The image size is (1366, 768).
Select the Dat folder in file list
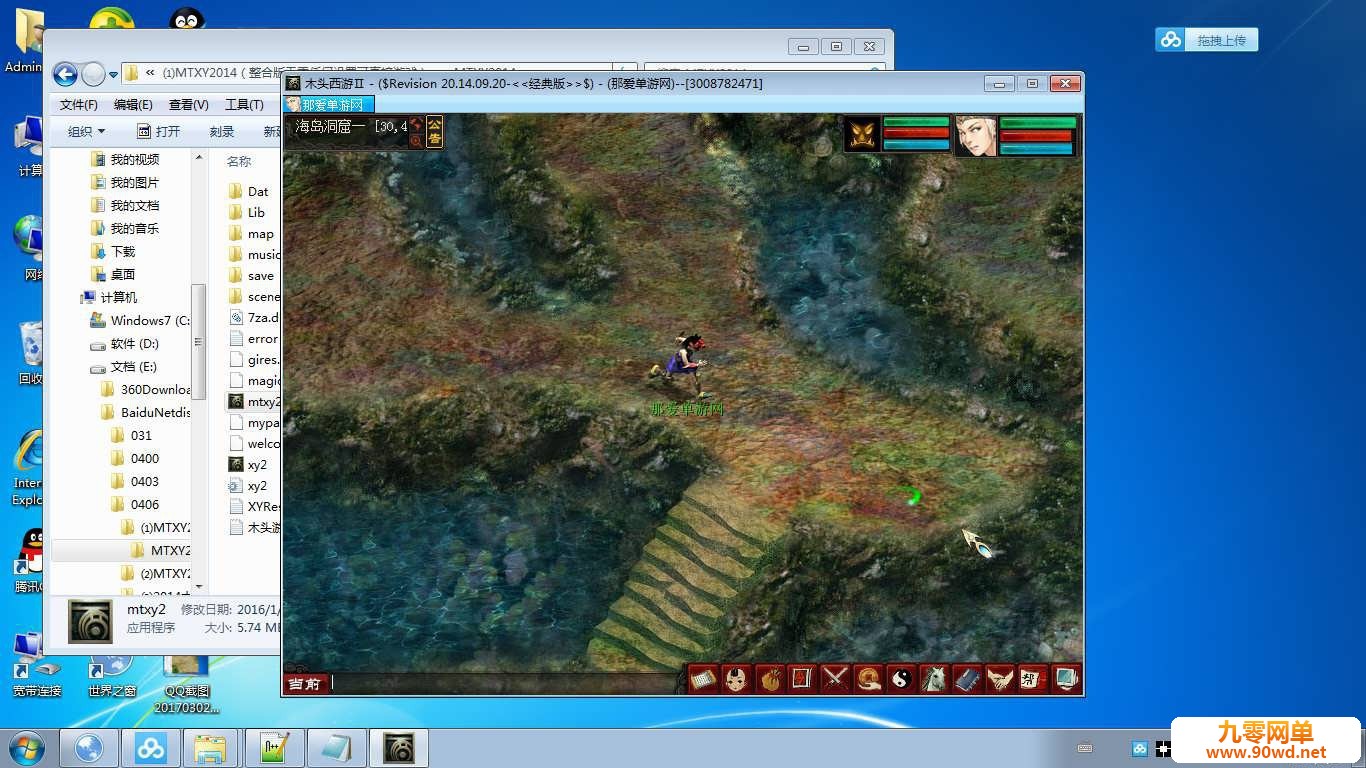tap(249, 191)
